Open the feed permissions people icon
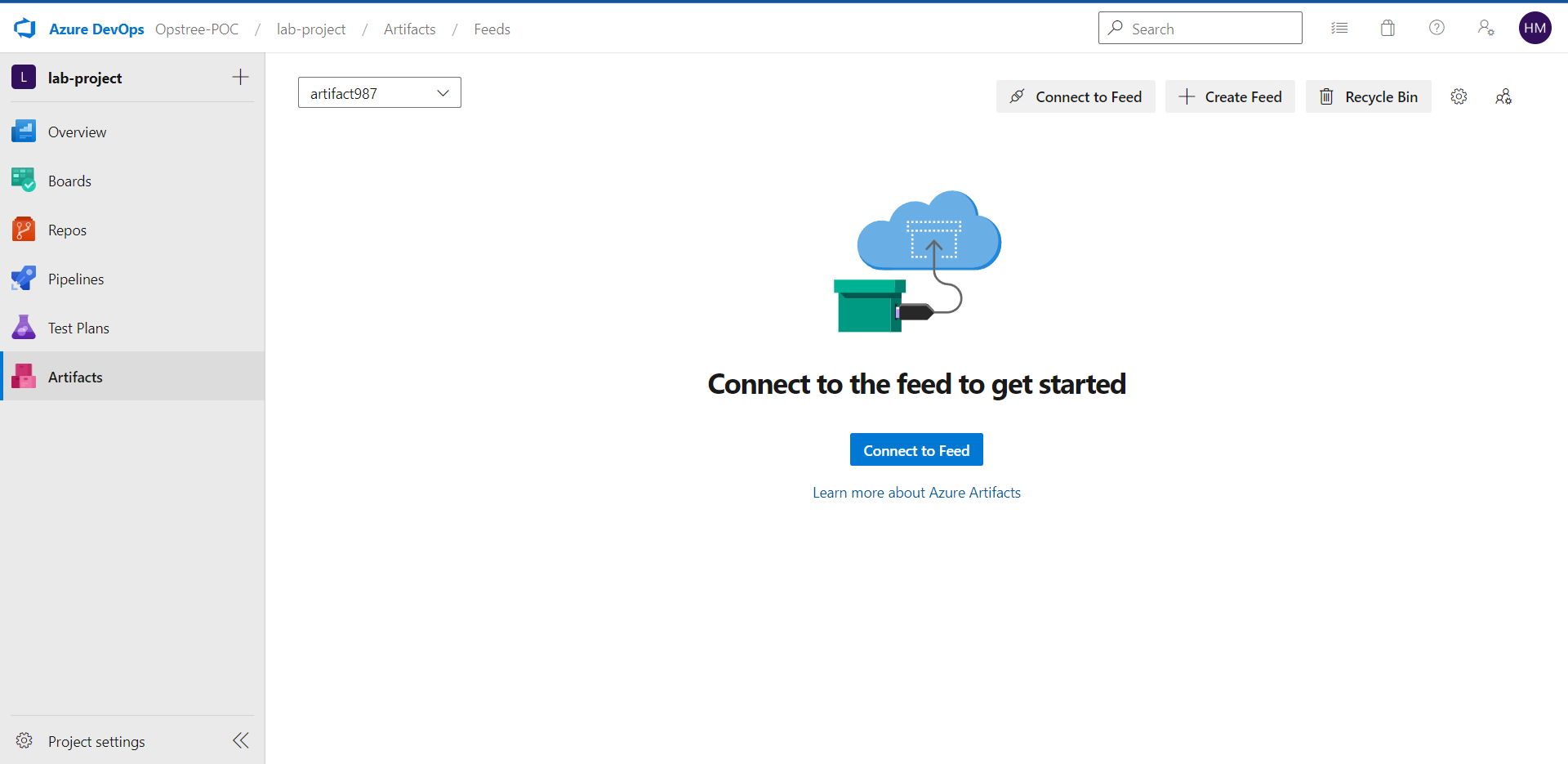 point(1503,96)
